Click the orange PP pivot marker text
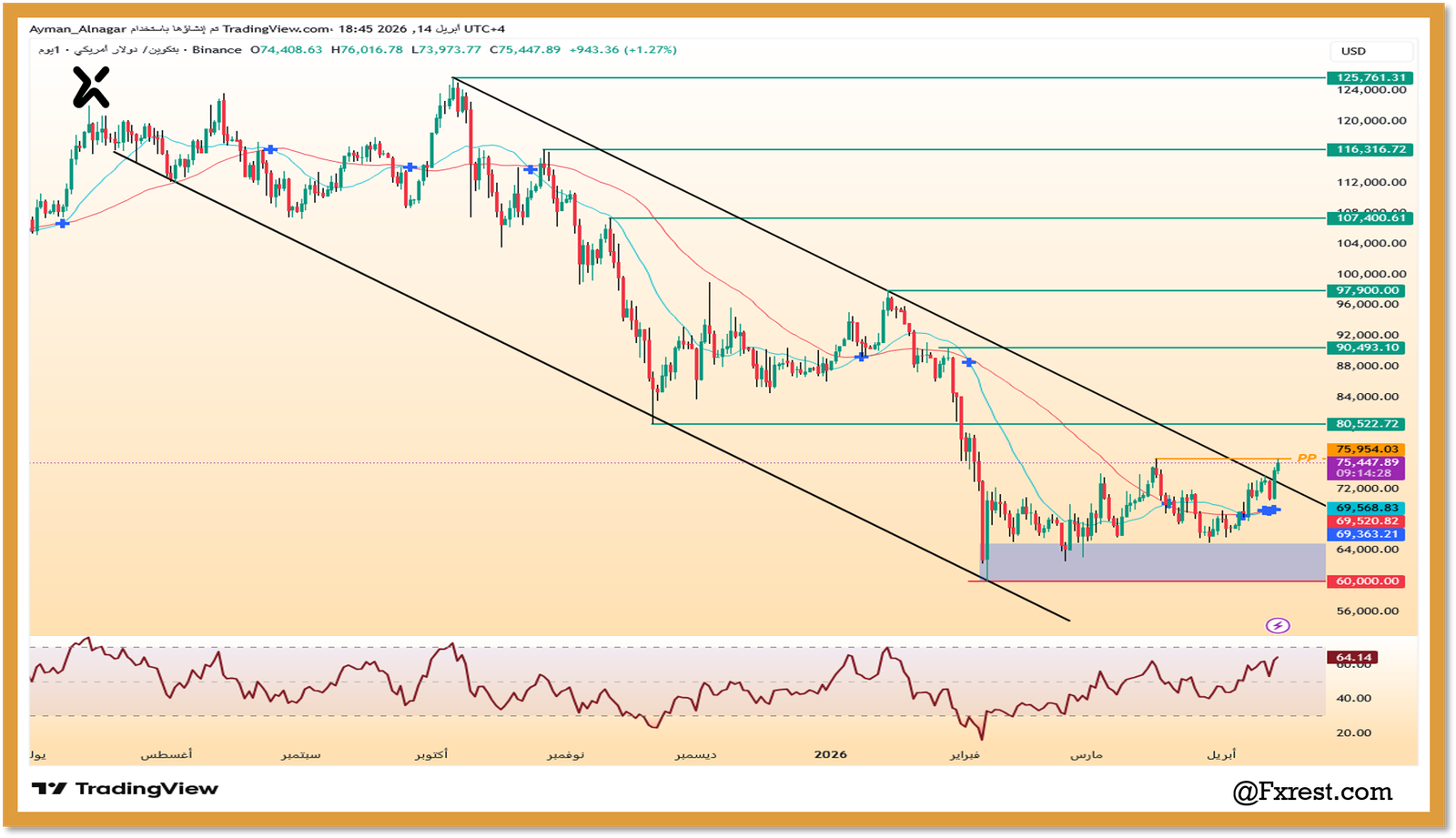 click(1306, 458)
